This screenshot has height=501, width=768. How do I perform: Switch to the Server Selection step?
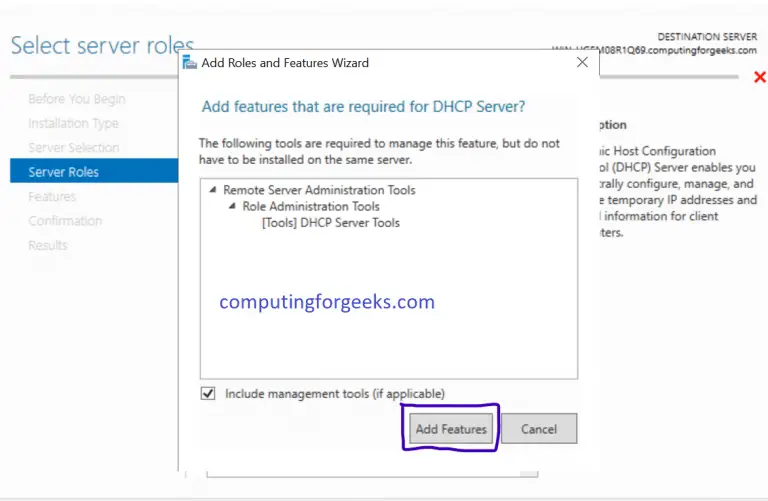coord(74,148)
